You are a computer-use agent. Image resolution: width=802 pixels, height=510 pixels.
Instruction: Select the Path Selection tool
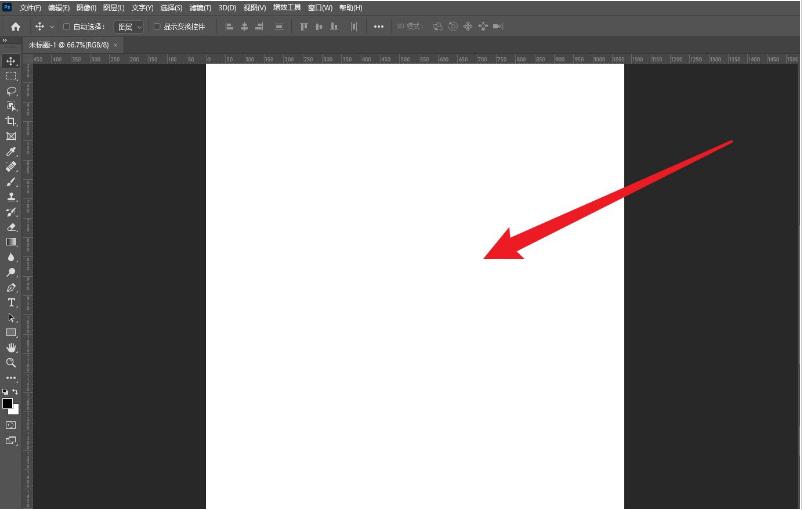11,318
